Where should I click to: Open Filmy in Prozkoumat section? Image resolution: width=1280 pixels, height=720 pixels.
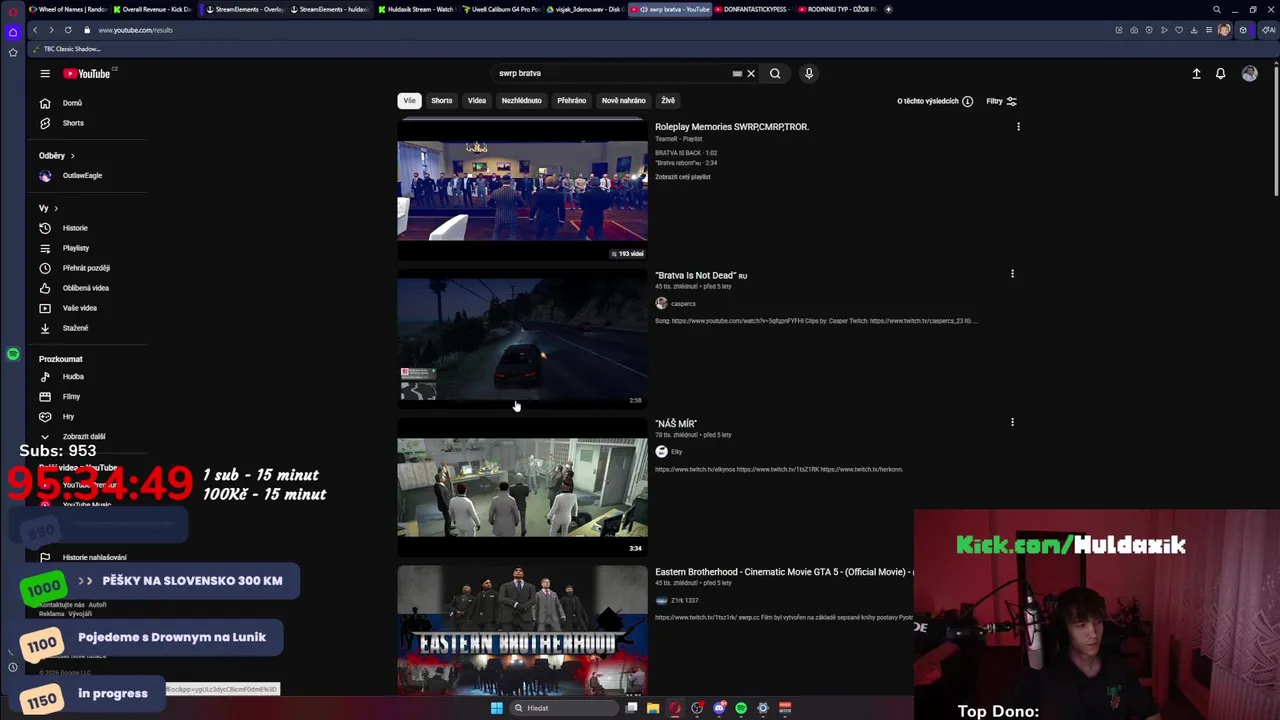(71, 397)
